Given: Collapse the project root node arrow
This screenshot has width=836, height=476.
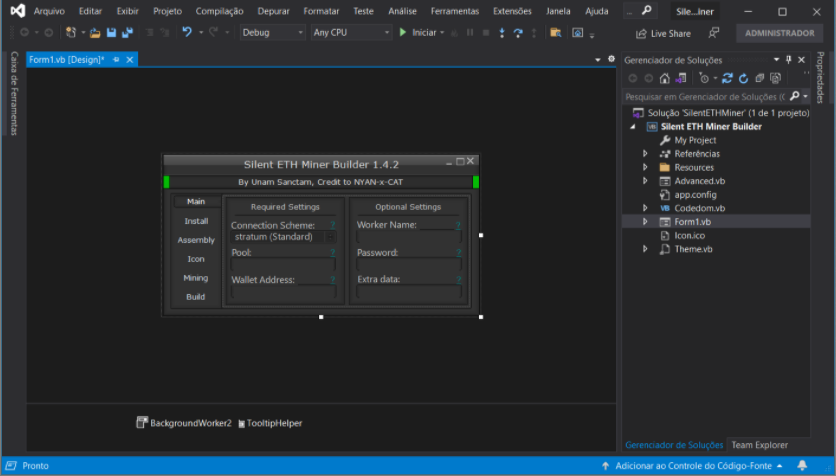Looking at the screenshot, I should 633,126.
